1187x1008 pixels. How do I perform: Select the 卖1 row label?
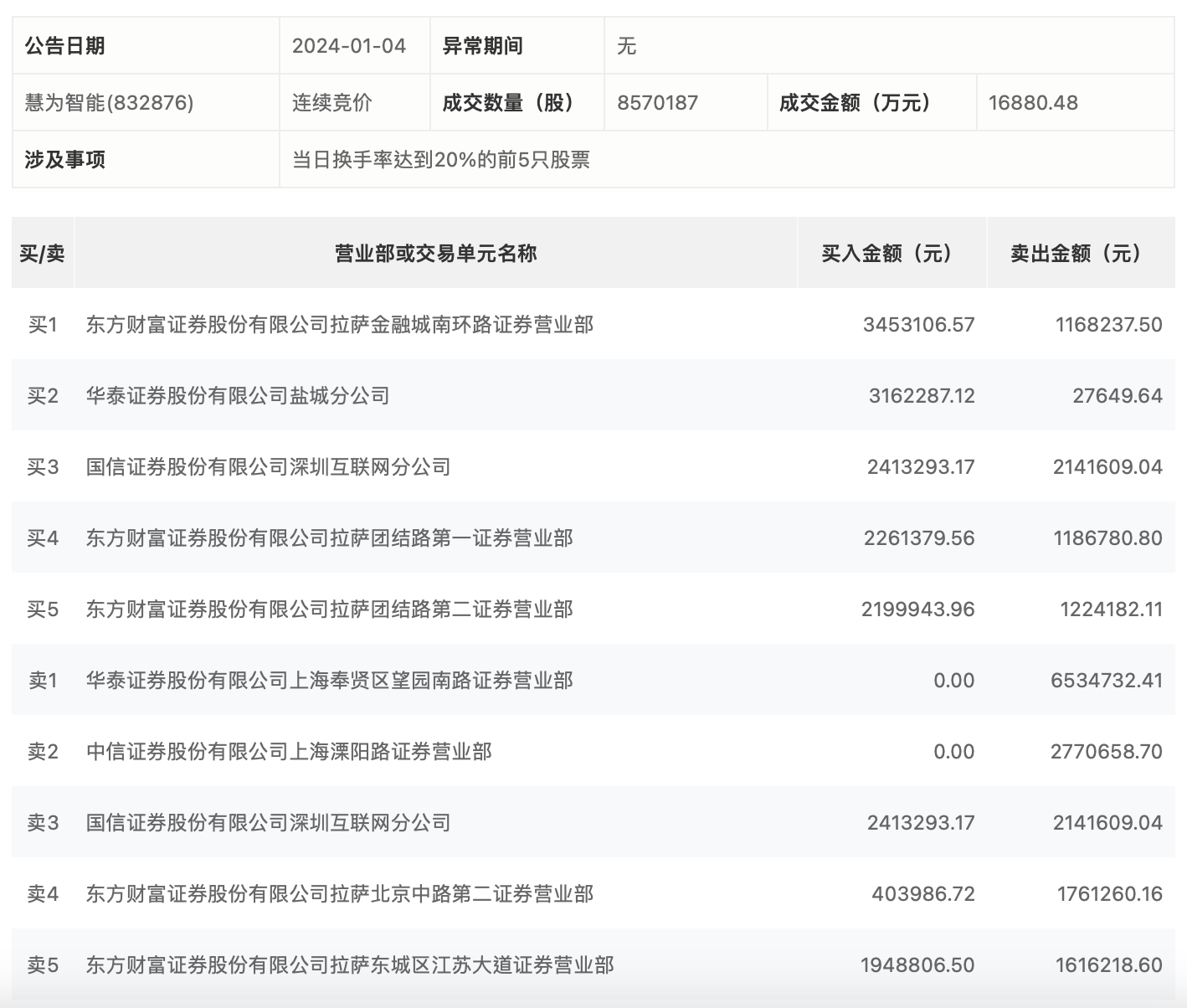[x=43, y=680]
